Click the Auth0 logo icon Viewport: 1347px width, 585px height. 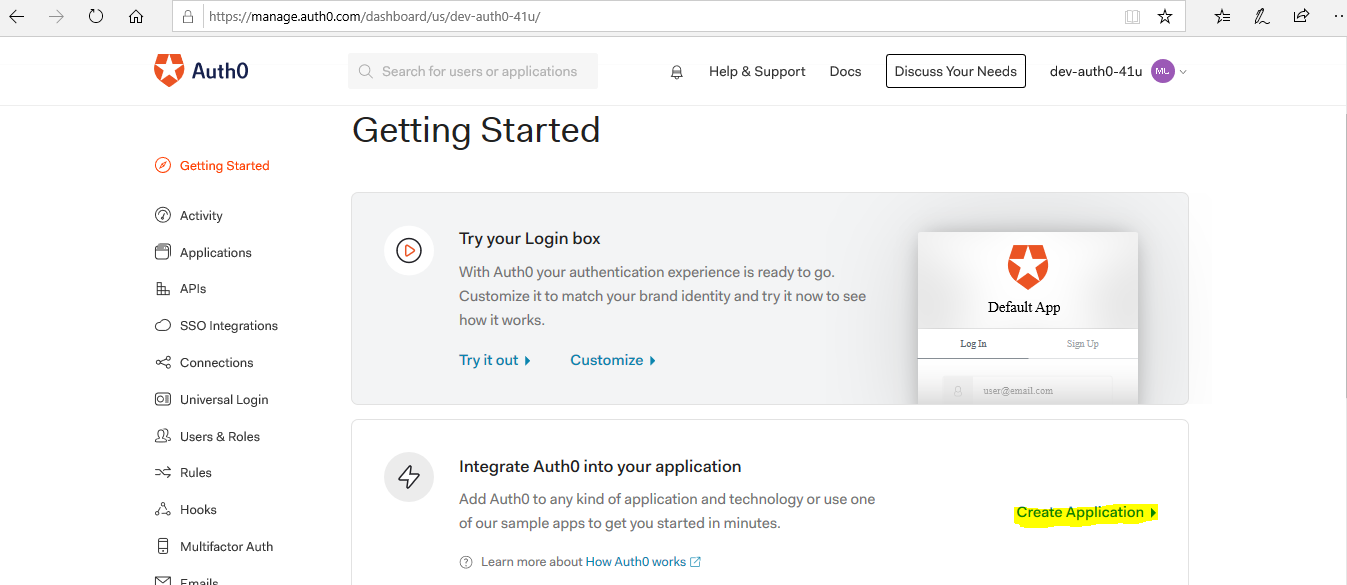(x=169, y=71)
